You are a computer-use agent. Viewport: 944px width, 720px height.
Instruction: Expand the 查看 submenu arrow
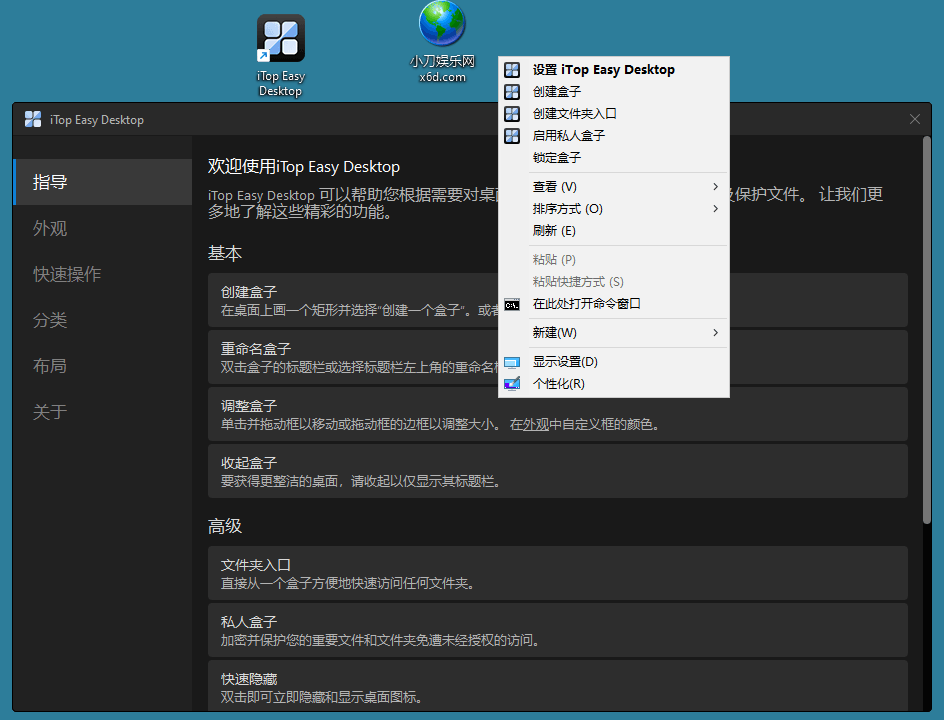point(715,186)
